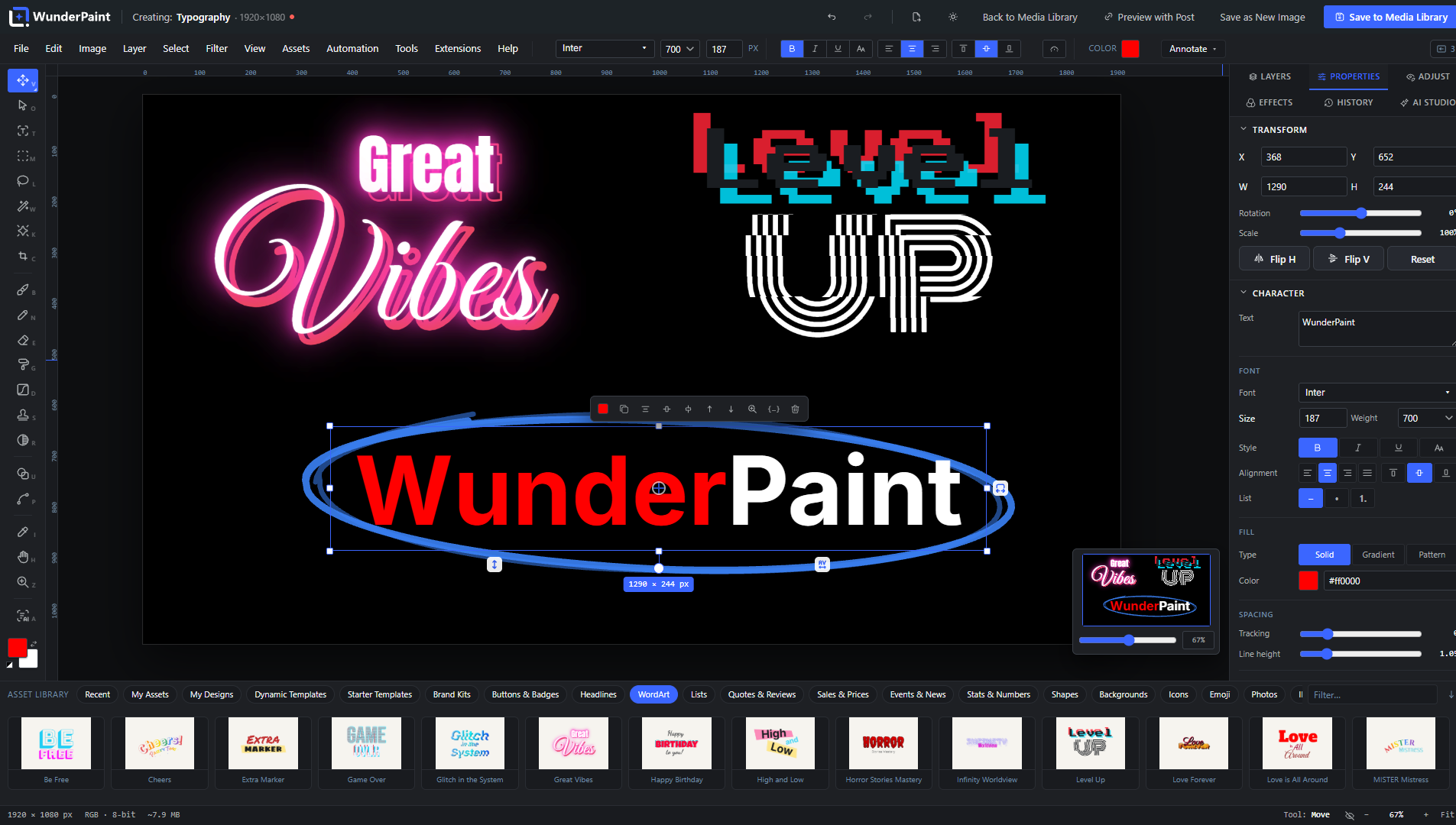Select the Headlines asset category
This screenshot has height=825, width=1456.
[598, 694]
